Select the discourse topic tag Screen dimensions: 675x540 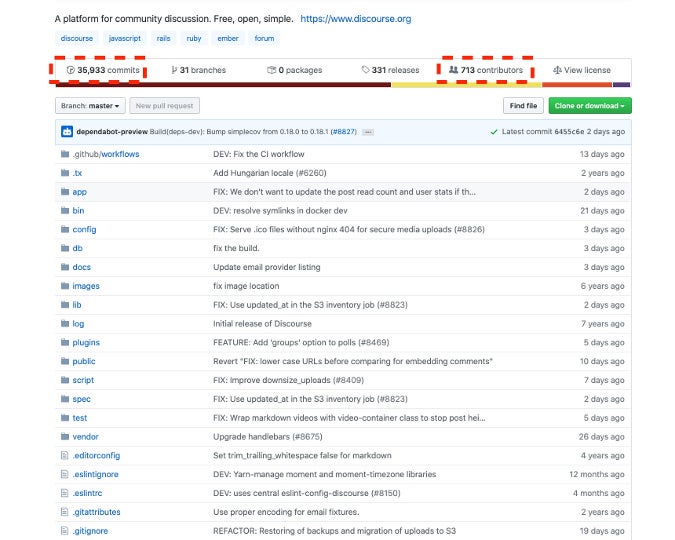pos(77,38)
